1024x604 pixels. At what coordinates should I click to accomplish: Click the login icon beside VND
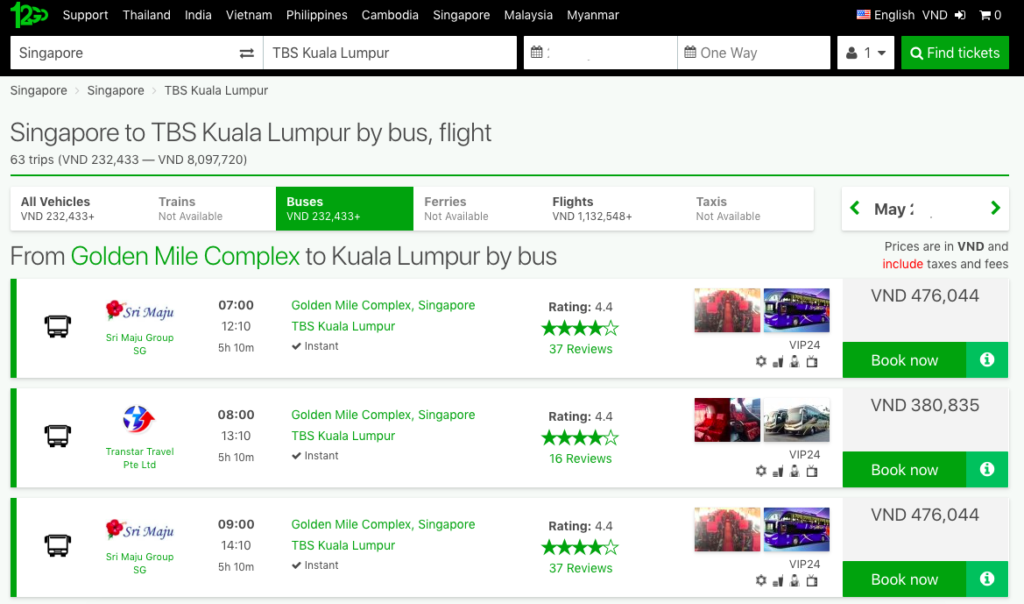pos(960,15)
